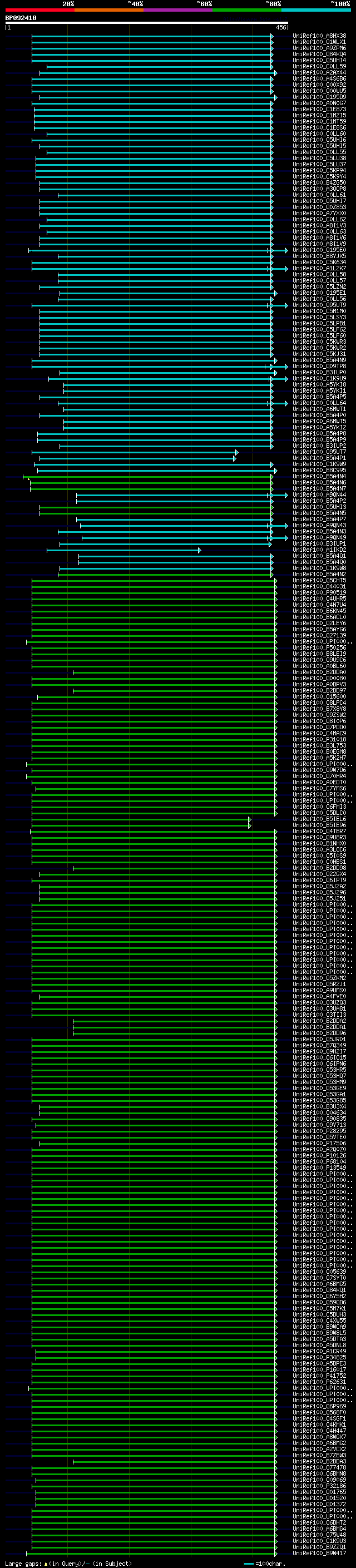Open the UniRef100_B8C995 hit
356x1568 pixels.
tap(319, 471)
